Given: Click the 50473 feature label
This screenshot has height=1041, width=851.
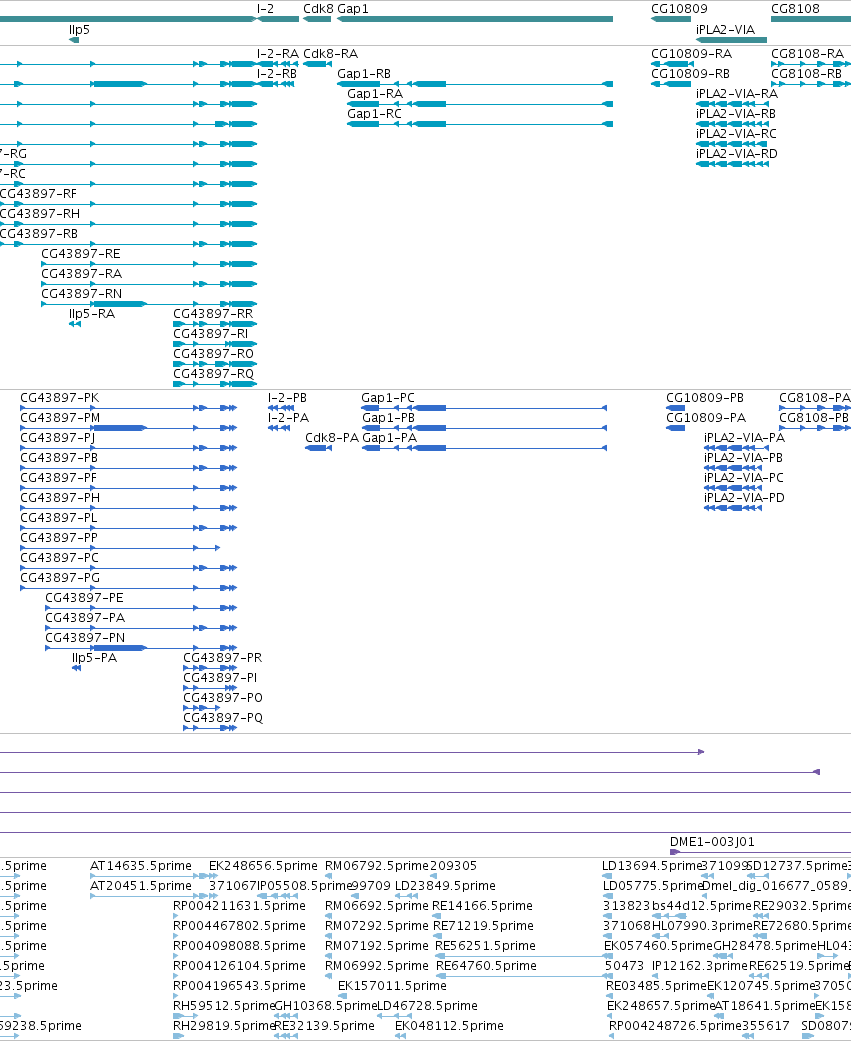Looking at the screenshot, I should point(624,965).
